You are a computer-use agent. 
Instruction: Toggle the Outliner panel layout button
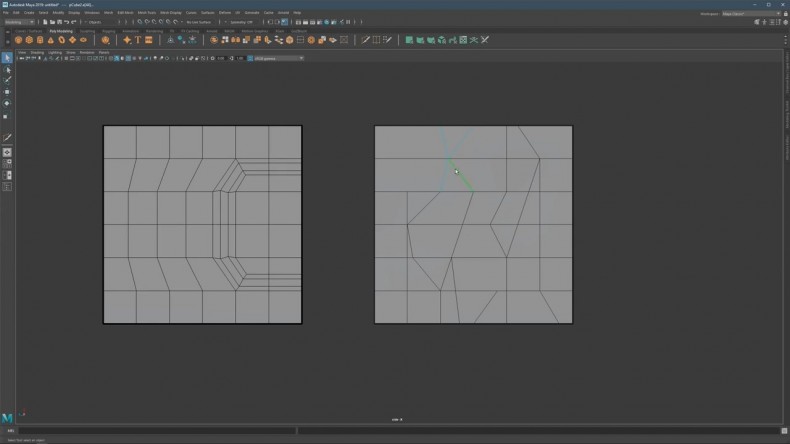[x=7, y=187]
